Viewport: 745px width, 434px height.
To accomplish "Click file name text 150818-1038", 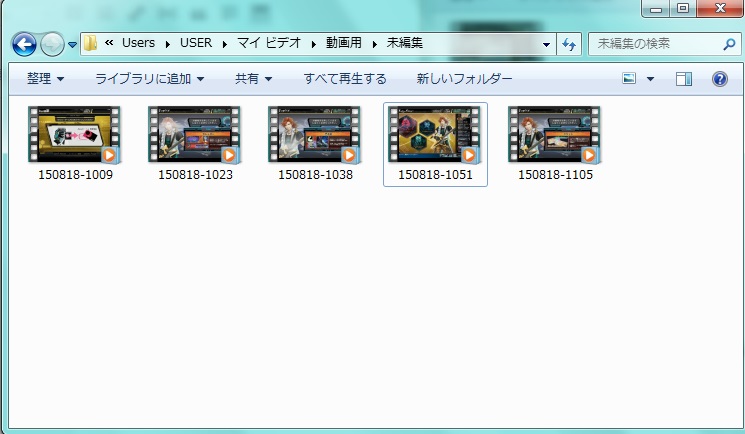I will 315,175.
